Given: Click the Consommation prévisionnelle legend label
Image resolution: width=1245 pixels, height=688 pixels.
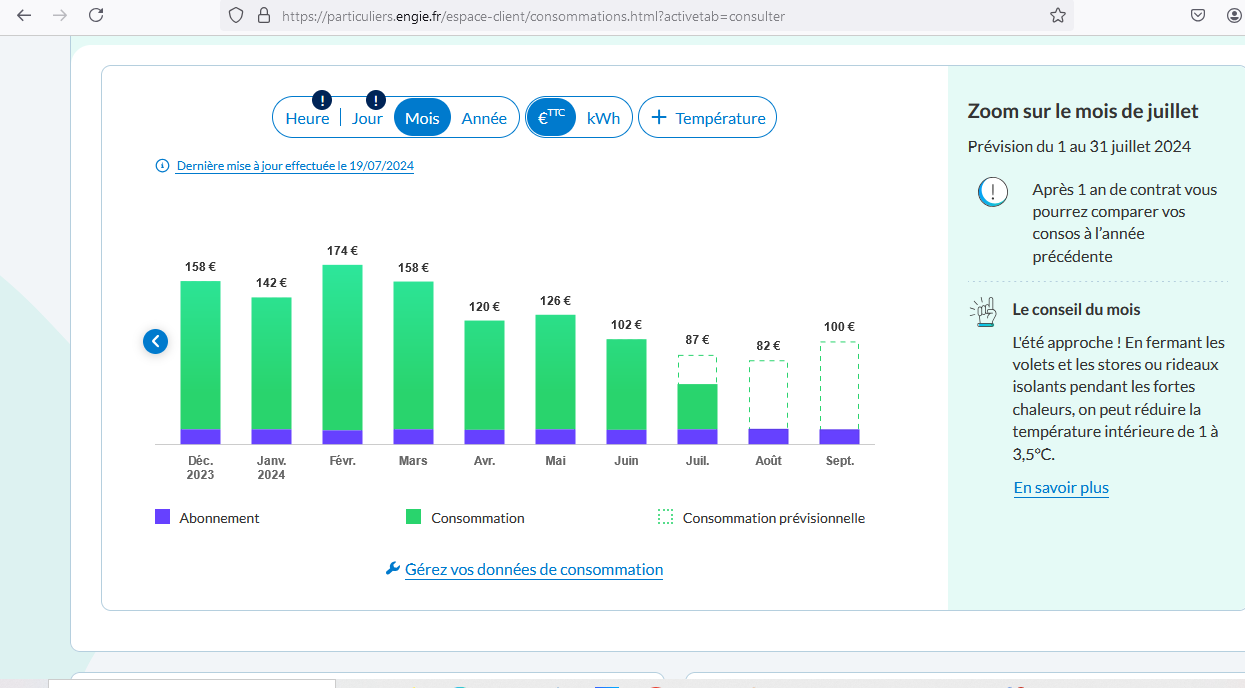Looking at the screenshot, I should point(774,518).
